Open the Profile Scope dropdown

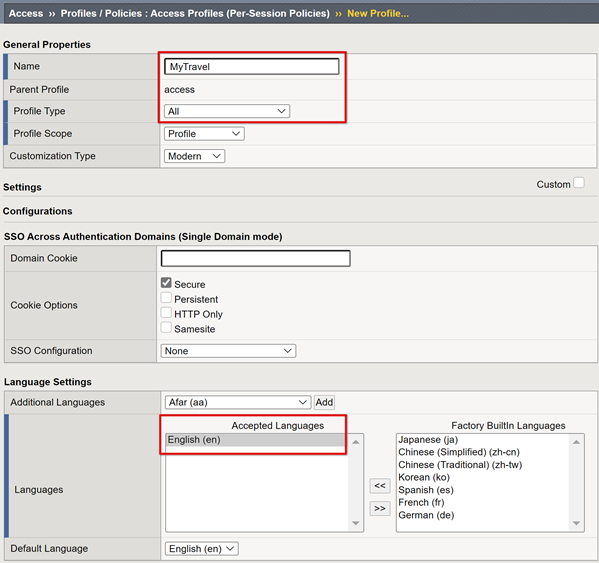click(204, 134)
